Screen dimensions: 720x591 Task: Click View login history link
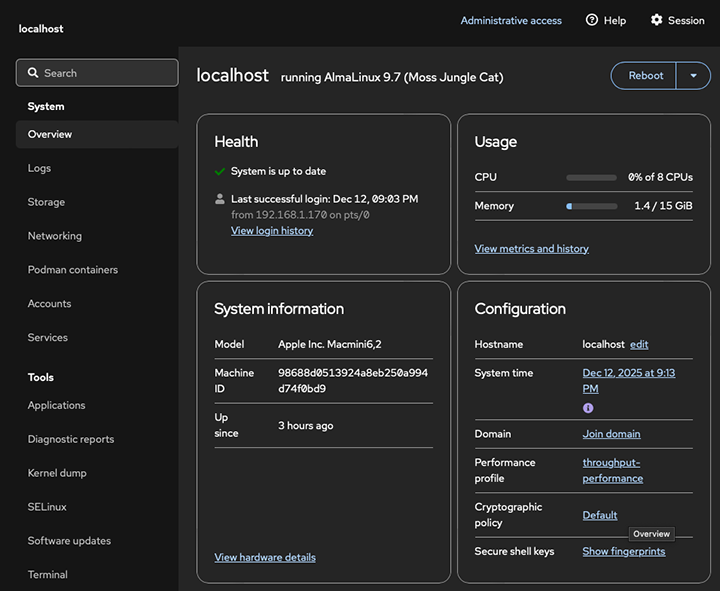point(272,231)
